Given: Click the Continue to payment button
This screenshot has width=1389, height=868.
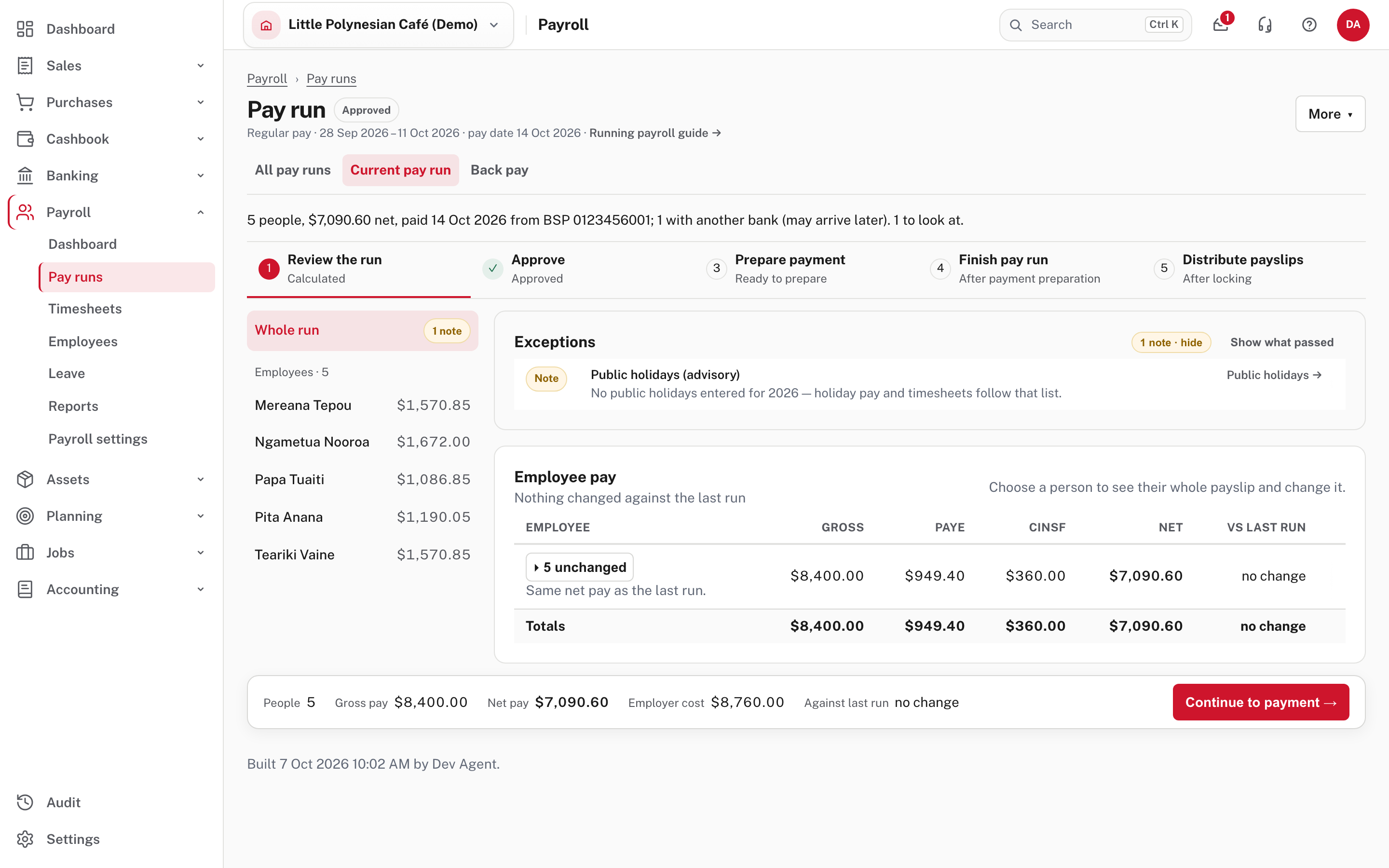Looking at the screenshot, I should pos(1261,702).
